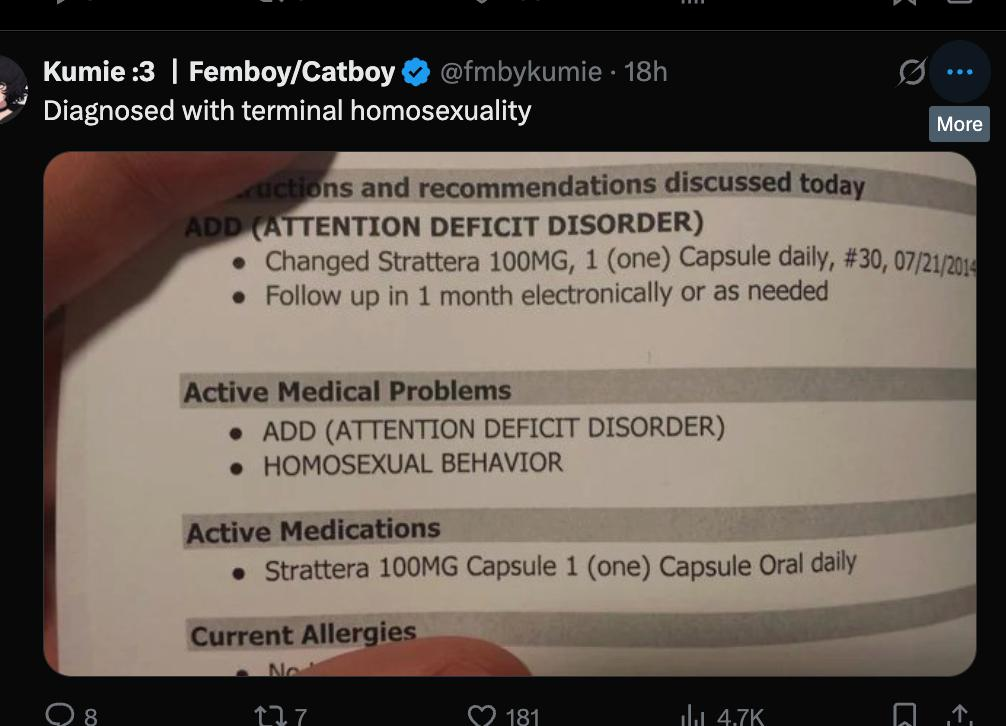Click the blue verified badge
This screenshot has height=726, width=1006.
[x=416, y=72]
